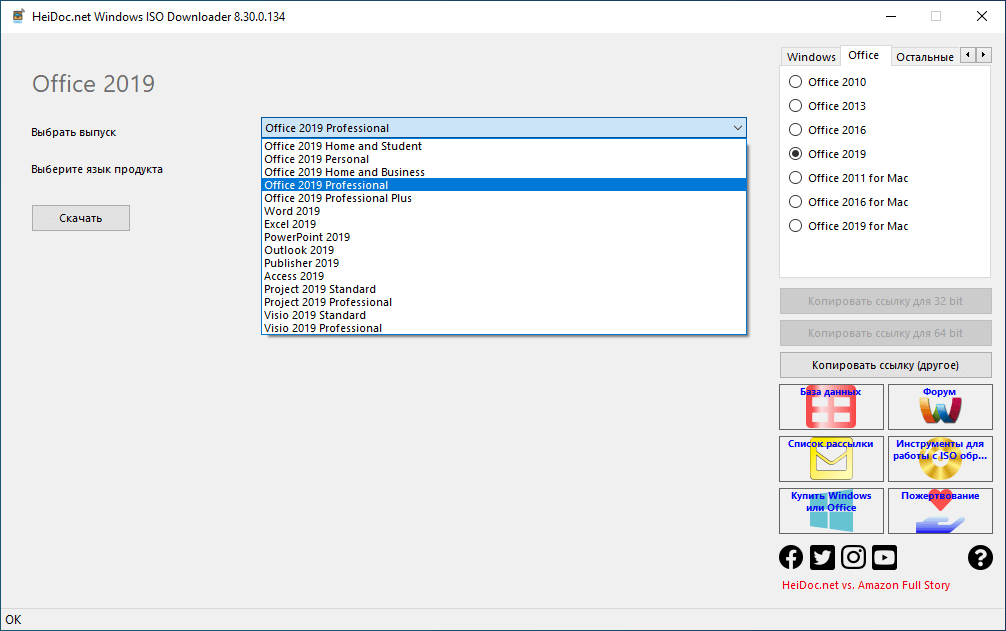The height and width of the screenshot is (631, 1006).
Task: Choose Project 2019 Standard entry
Action: click(x=504, y=289)
